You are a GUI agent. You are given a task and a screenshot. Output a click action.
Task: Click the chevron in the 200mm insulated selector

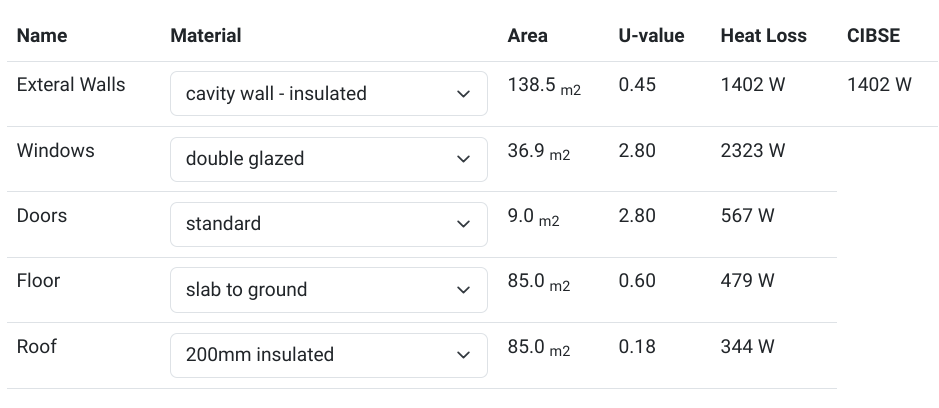click(x=463, y=355)
